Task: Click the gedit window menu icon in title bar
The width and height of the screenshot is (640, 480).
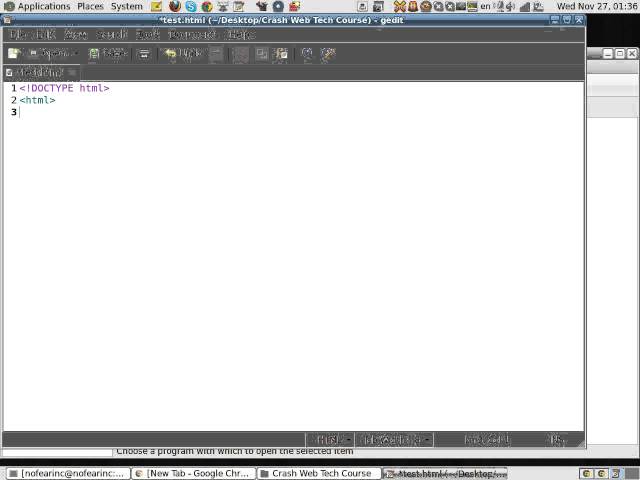Action: pyautogui.click(x=7, y=20)
